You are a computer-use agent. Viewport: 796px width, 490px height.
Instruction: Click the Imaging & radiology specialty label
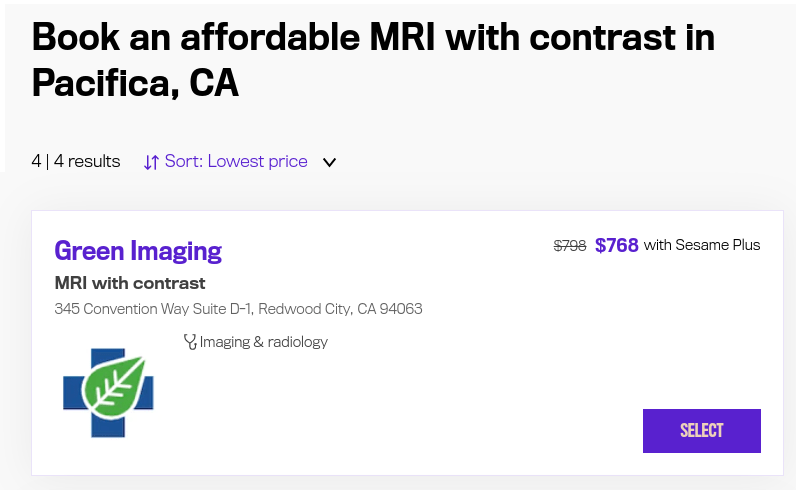pyautogui.click(x=263, y=342)
